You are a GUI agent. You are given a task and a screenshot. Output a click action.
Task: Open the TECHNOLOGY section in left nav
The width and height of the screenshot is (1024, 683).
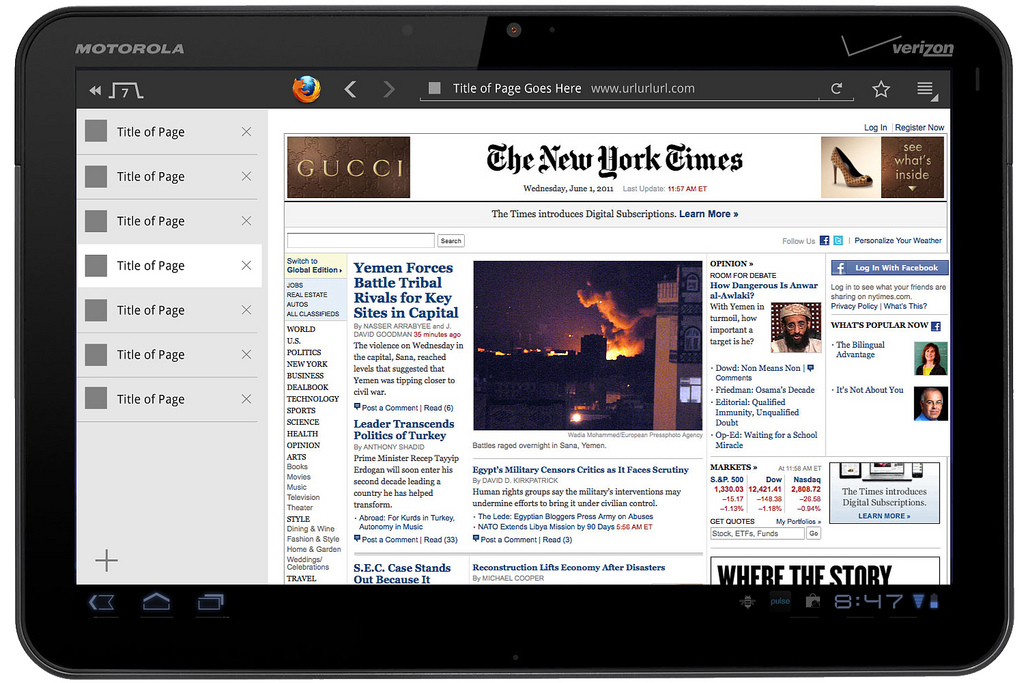pyautogui.click(x=313, y=399)
